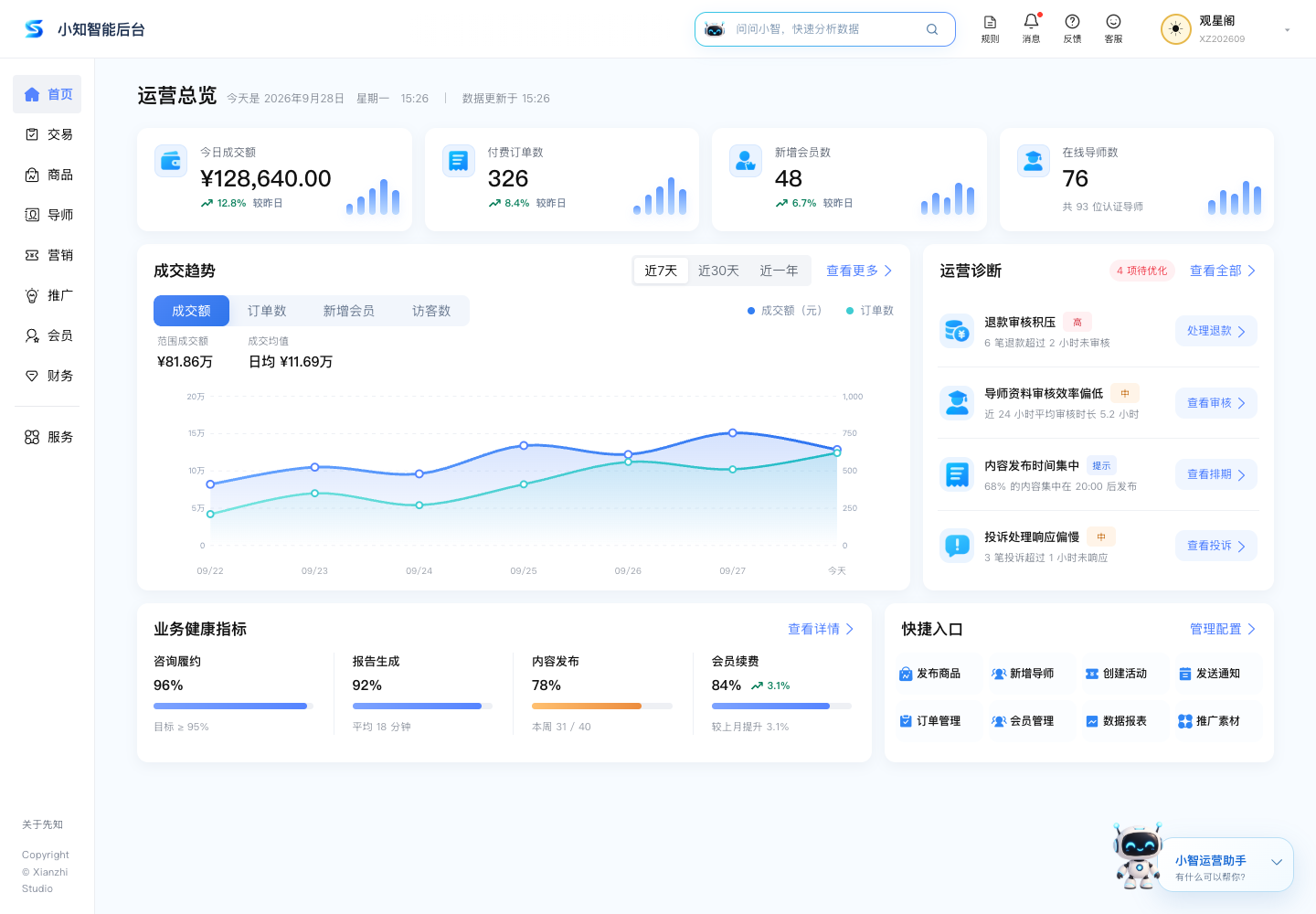The height and width of the screenshot is (914, 1316).
Task: Open 推广 in the sidebar
Action: 48,295
